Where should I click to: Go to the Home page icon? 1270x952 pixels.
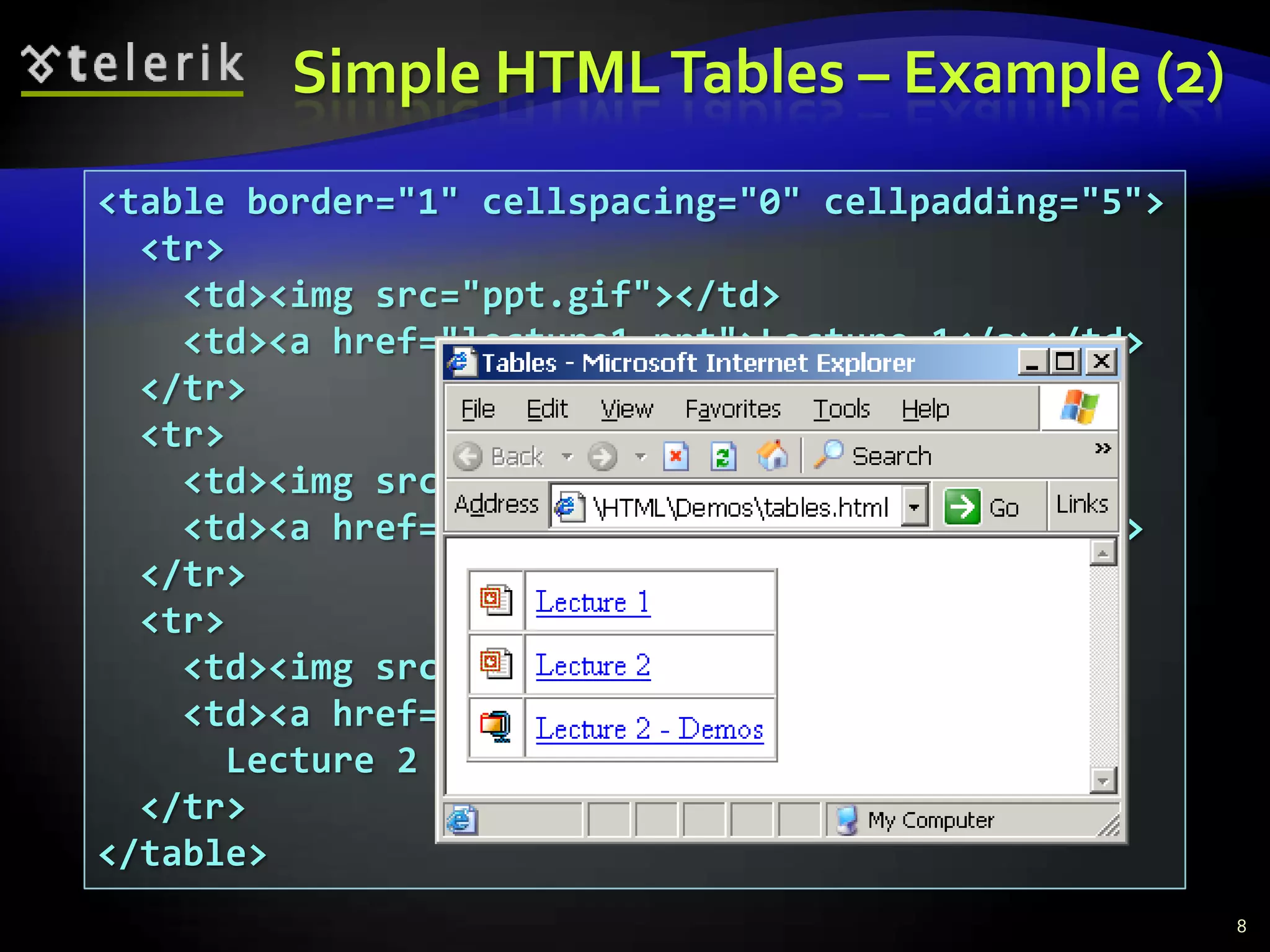(772, 456)
